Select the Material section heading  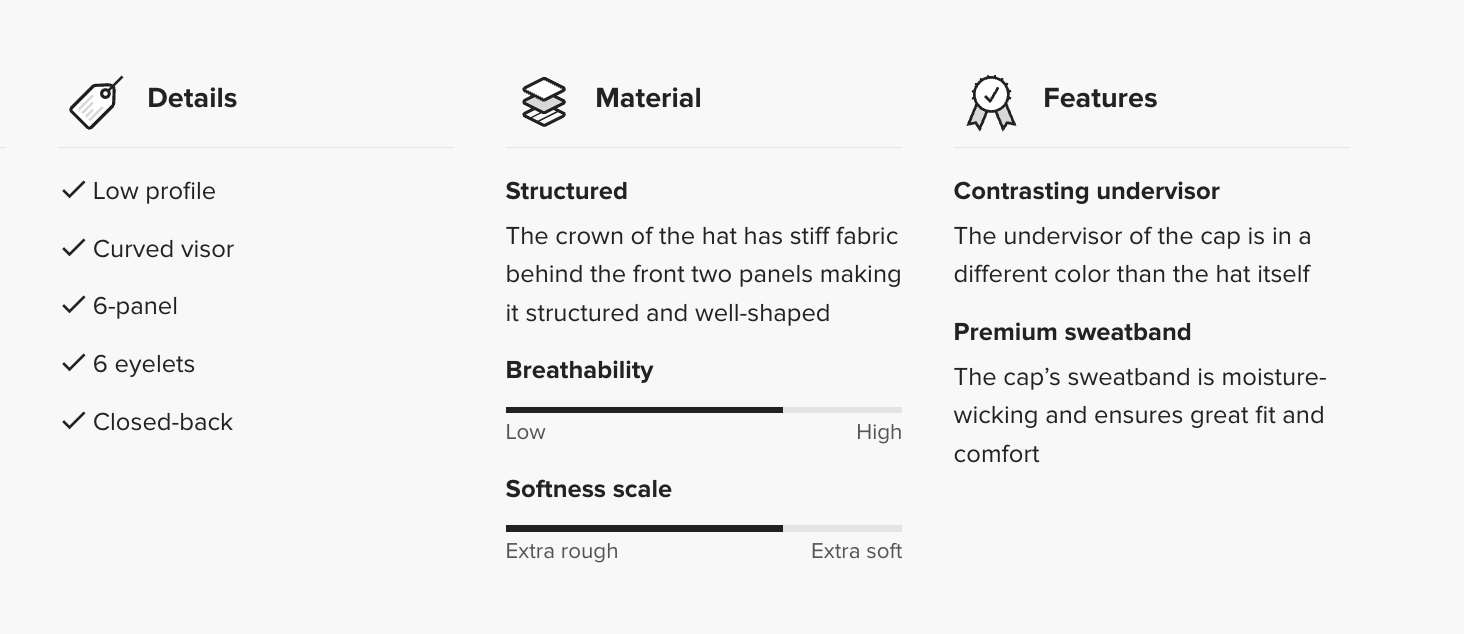tap(648, 98)
